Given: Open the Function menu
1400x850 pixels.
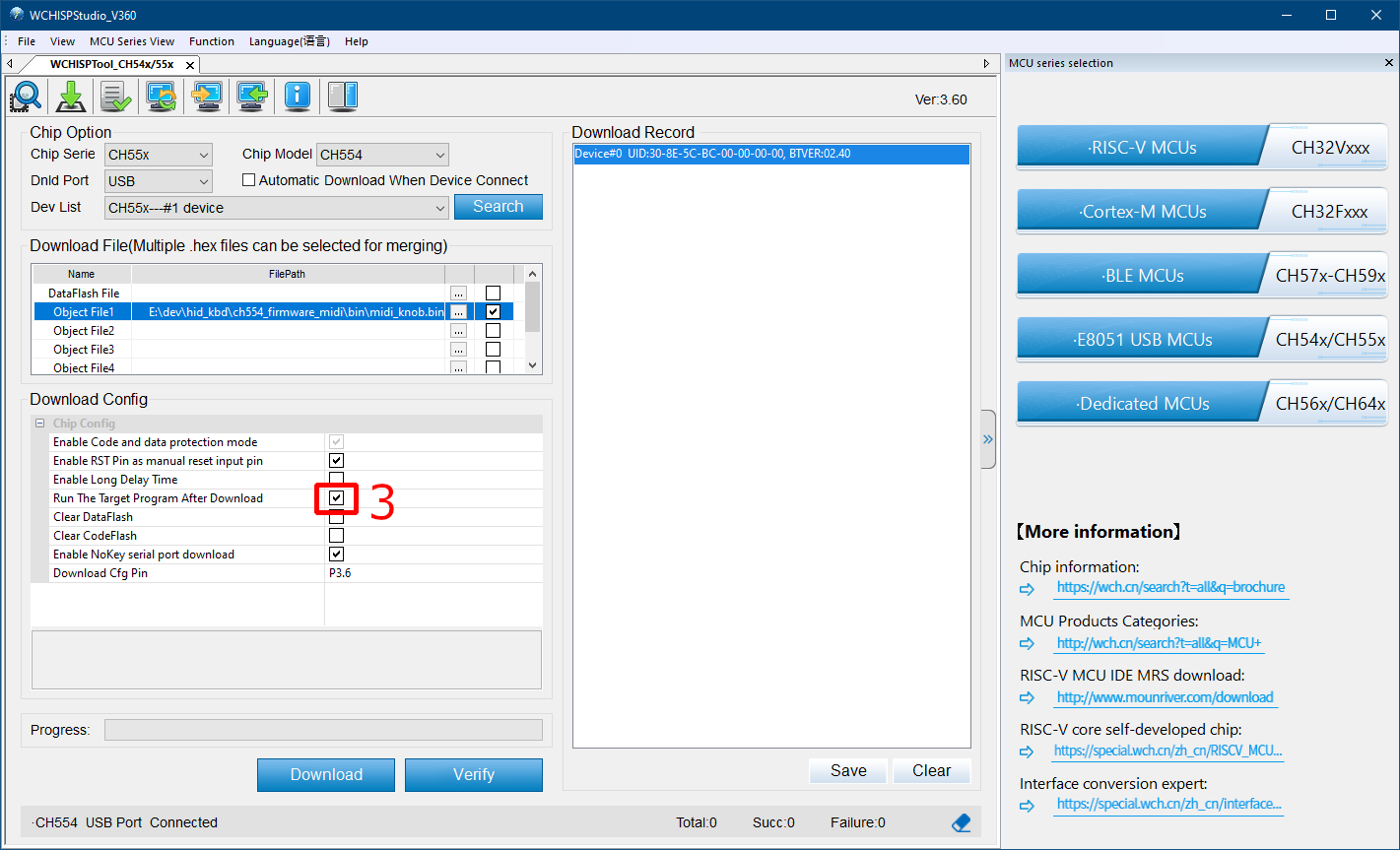Looking at the screenshot, I should click(x=212, y=41).
